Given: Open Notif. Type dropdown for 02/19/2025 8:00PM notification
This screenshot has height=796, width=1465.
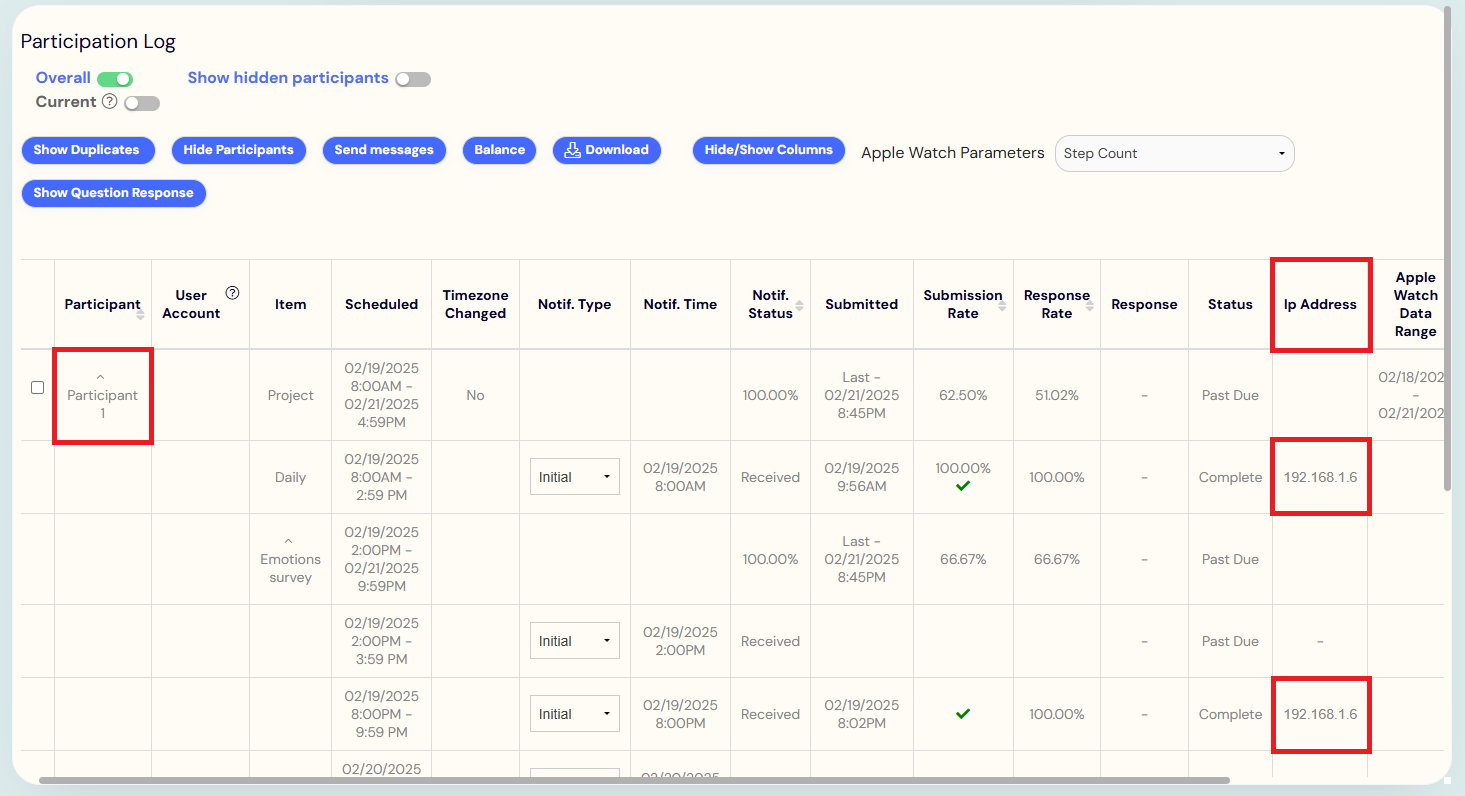Looking at the screenshot, I should pos(575,714).
